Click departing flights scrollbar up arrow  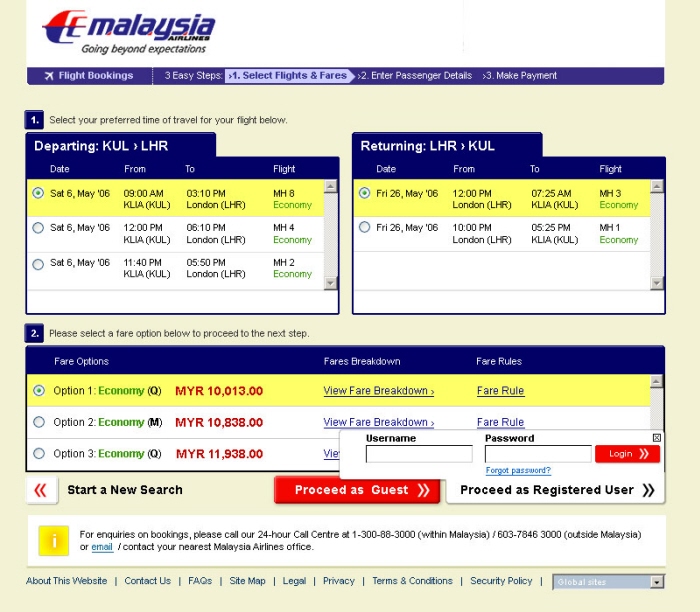pos(330,186)
